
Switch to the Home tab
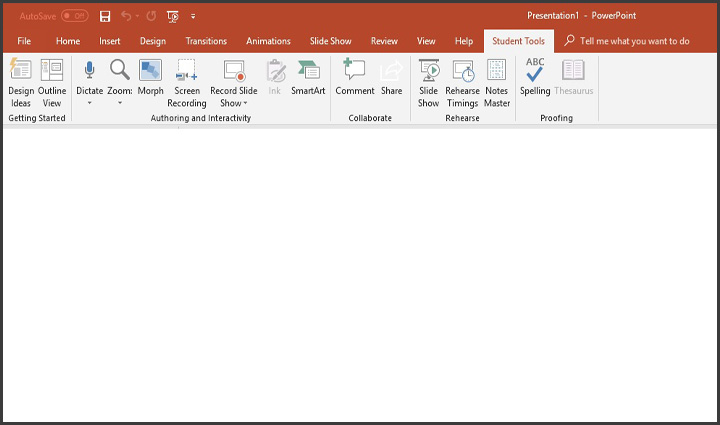(x=68, y=41)
